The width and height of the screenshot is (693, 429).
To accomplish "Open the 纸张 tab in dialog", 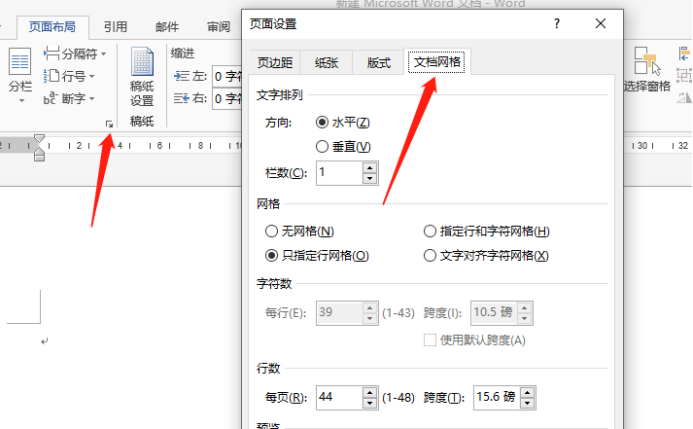I will 326,62.
